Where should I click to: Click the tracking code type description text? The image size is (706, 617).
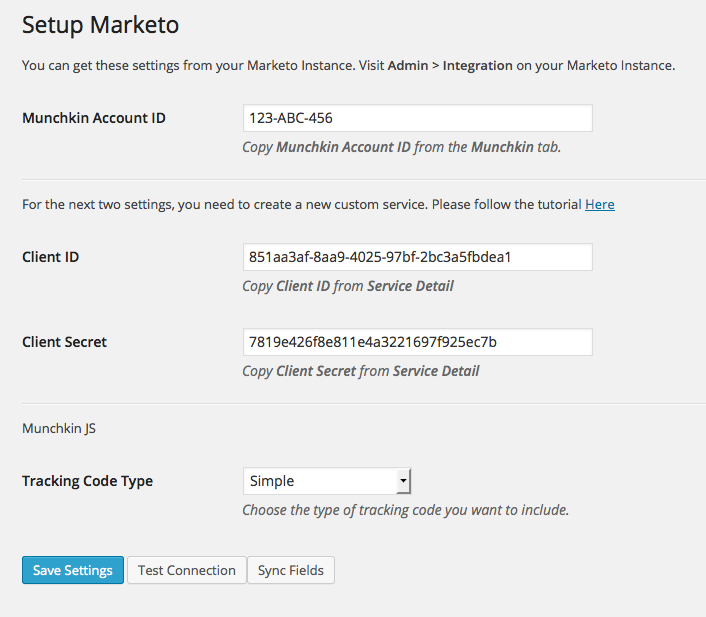click(x=406, y=510)
